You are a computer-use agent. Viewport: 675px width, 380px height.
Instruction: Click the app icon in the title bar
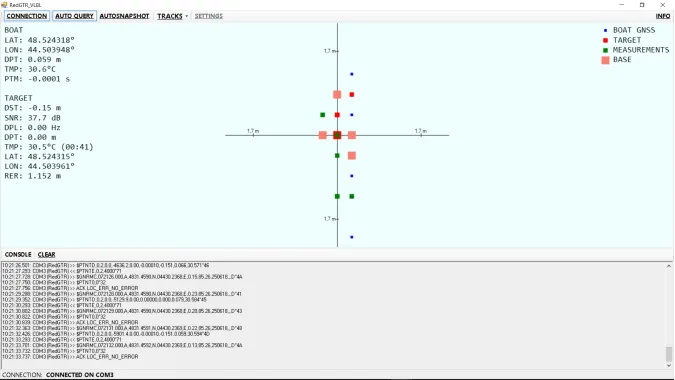[x=4, y=5]
